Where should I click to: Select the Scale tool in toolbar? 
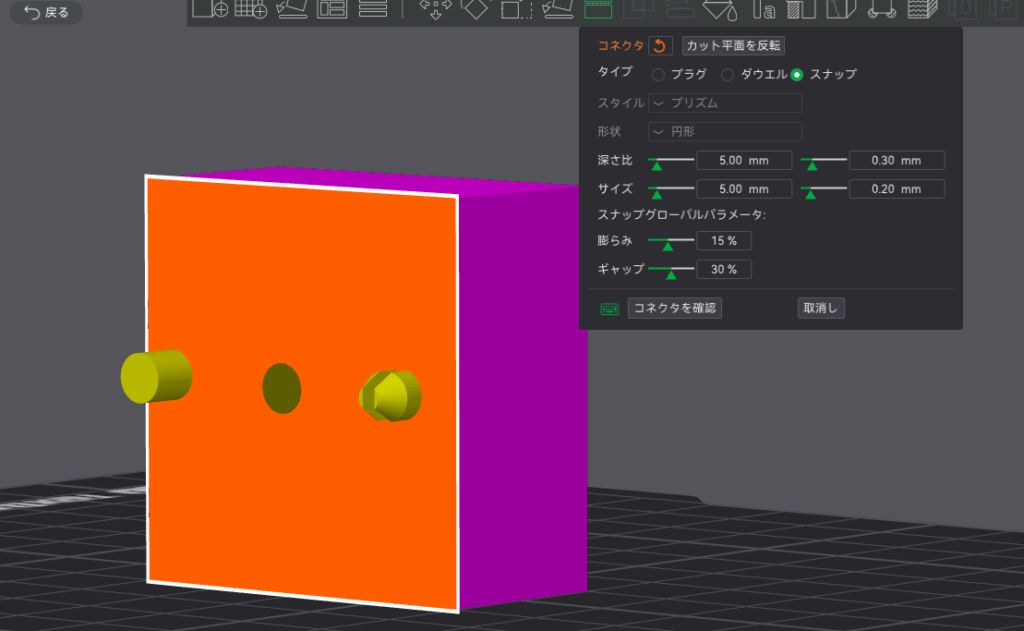tap(516, 9)
